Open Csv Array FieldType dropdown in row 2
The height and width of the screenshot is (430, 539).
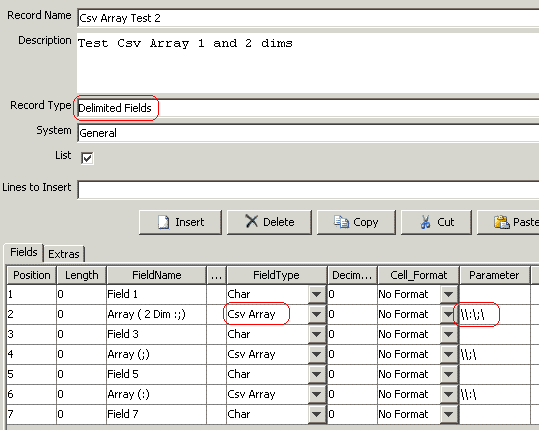click(316, 314)
